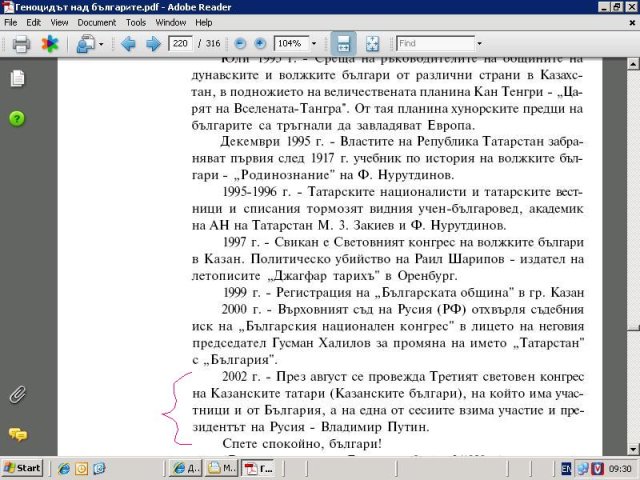
Task: Show the Attachments paperclip panel
Action: tap(18, 394)
